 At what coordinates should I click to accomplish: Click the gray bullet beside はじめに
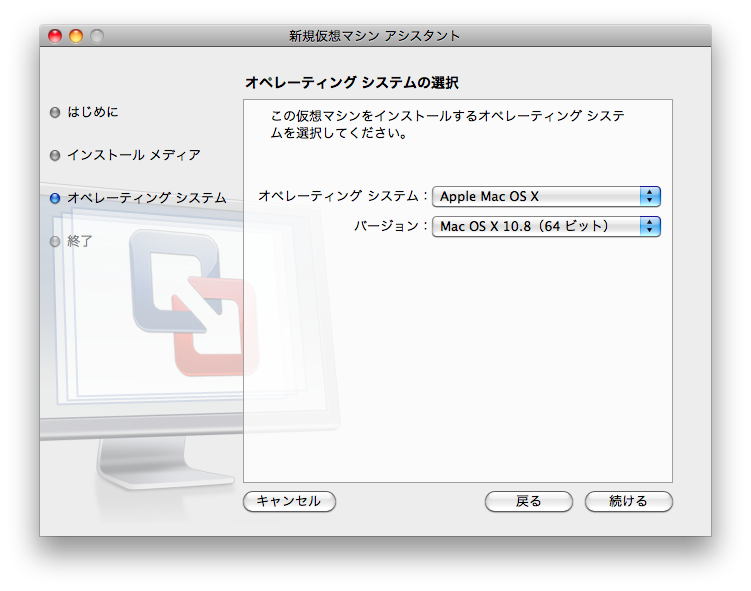click(55, 113)
